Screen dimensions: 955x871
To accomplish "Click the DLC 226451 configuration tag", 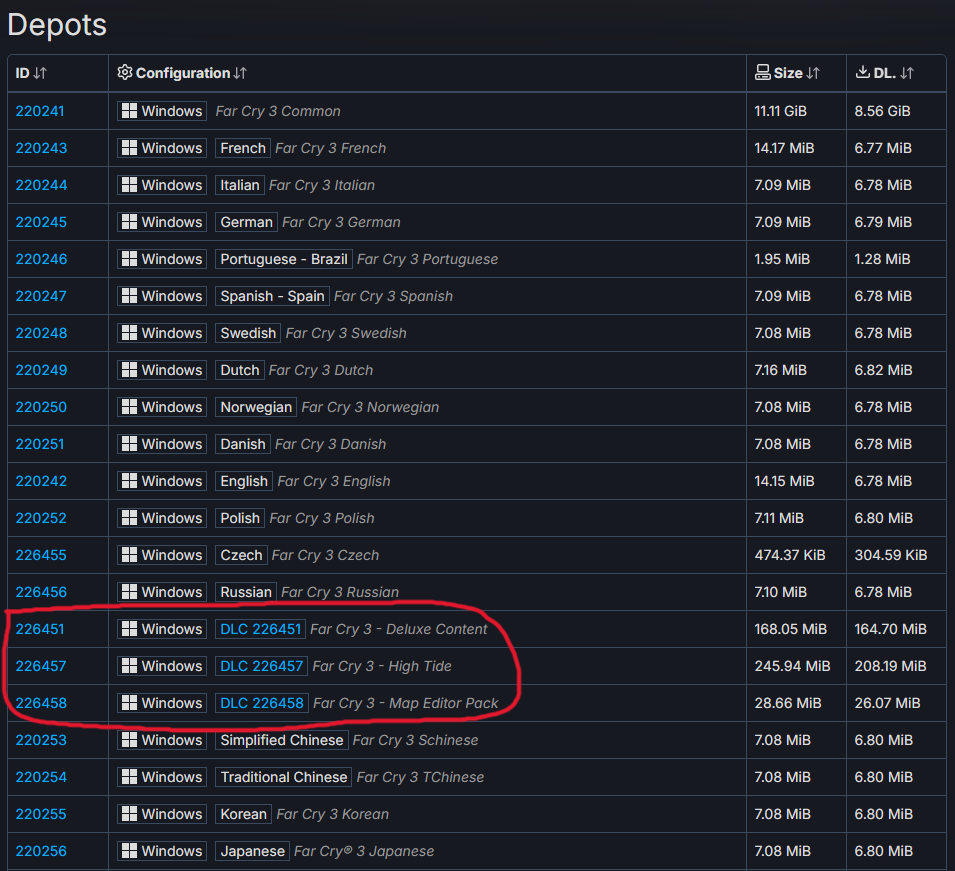I will coord(261,629).
